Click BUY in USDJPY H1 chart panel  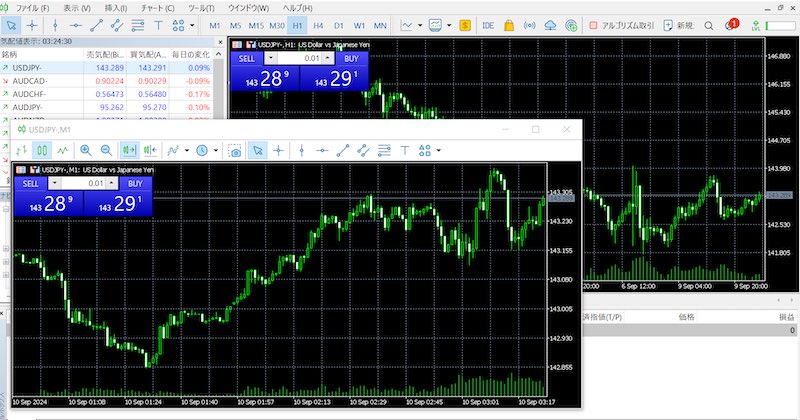pos(352,59)
